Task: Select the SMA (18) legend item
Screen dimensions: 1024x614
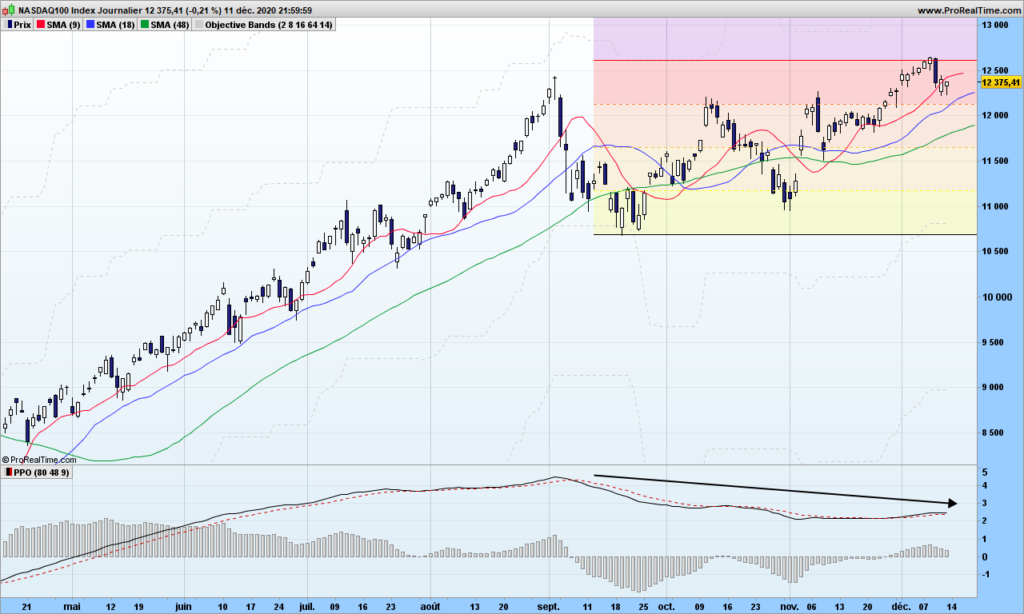Action: point(110,25)
